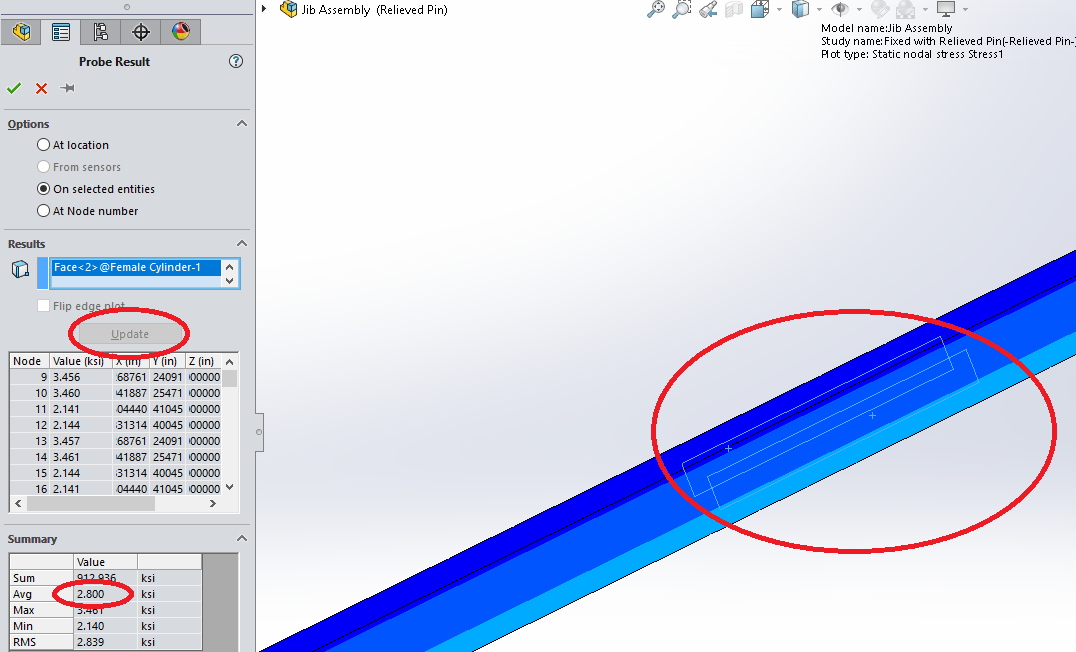Viewport: 1076px width, 652px height.
Task: Pin the Probe Result panel
Action: 67,88
